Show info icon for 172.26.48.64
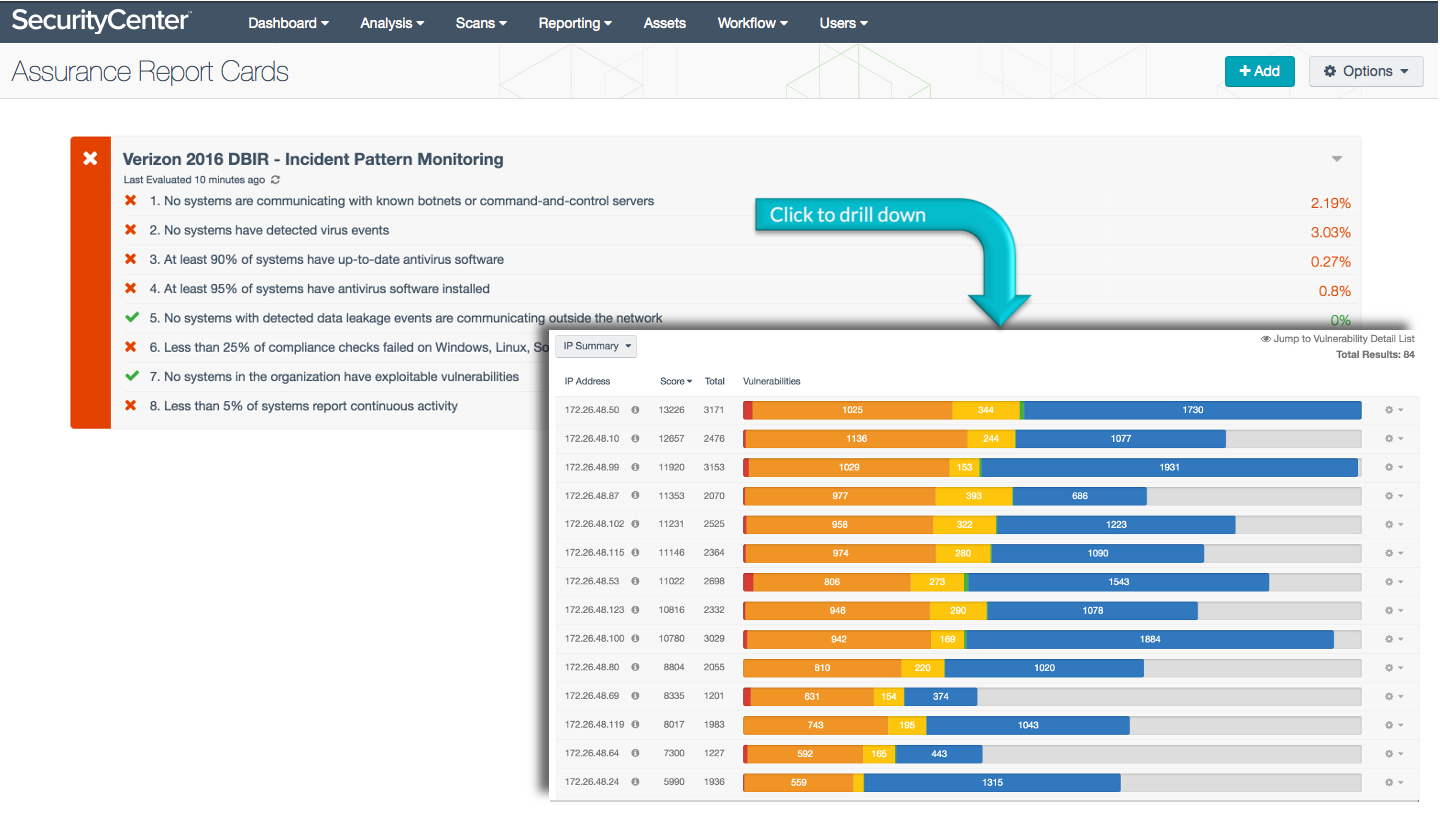The image size is (1440, 820). (x=635, y=753)
